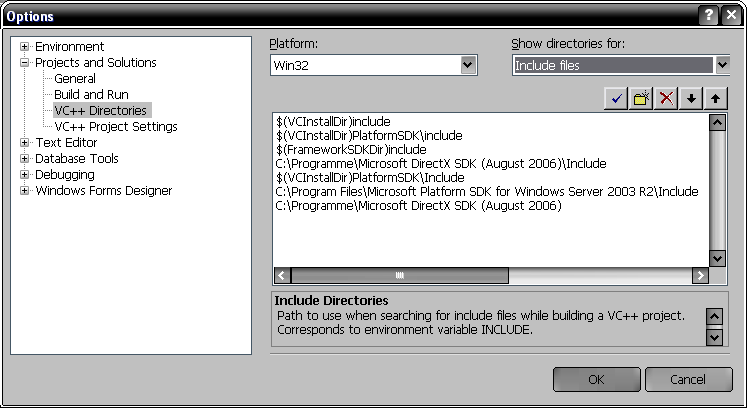This screenshot has width=747, height=408.
Task: Click the New Line folder icon
Action: click(642, 98)
